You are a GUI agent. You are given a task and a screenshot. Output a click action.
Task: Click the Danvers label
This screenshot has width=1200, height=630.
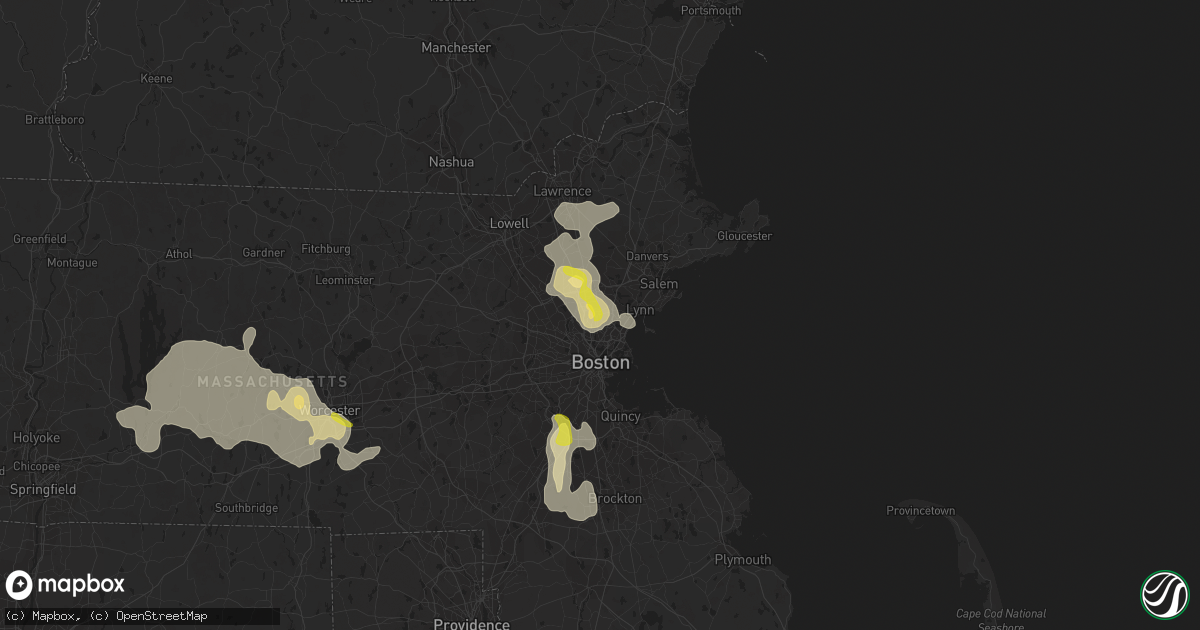point(647,257)
